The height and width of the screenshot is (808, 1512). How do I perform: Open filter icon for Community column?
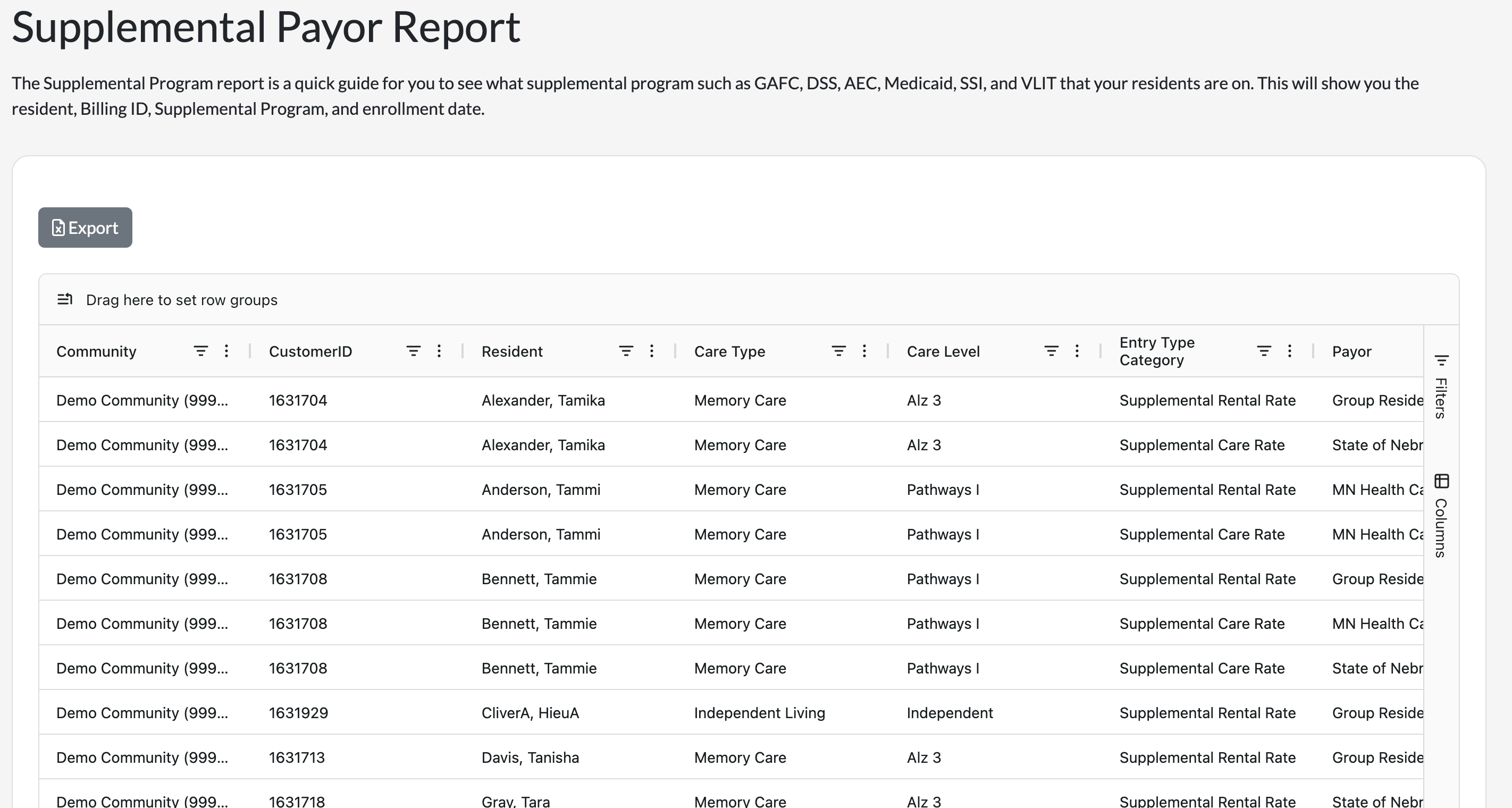coord(201,351)
